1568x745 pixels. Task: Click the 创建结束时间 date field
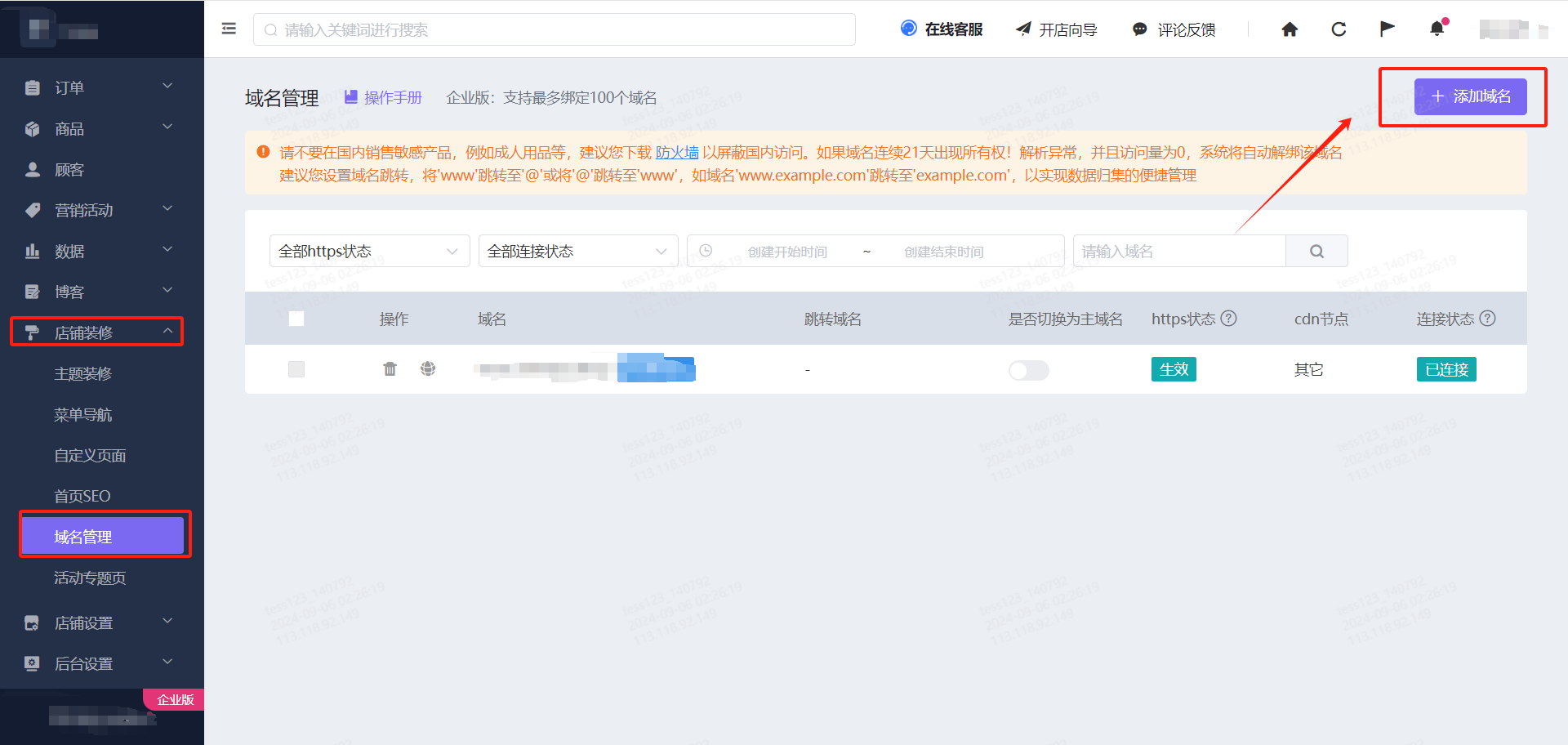944,252
